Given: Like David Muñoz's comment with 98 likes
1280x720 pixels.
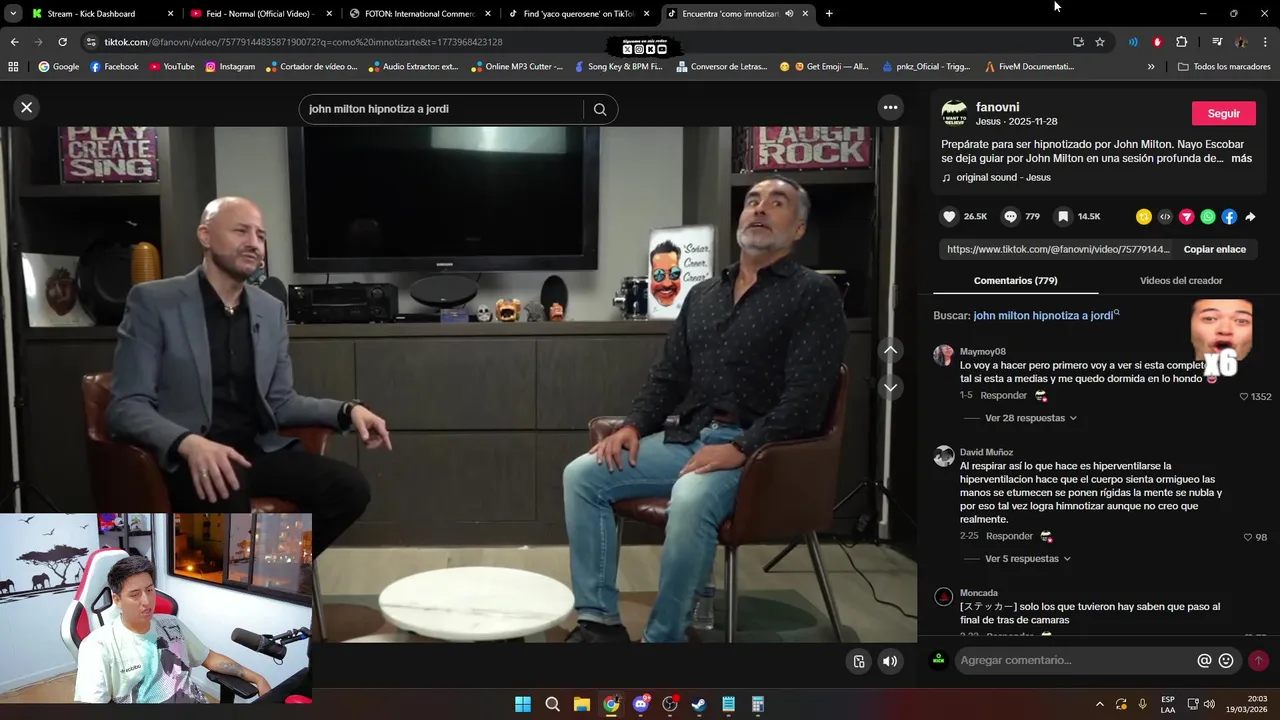Looking at the screenshot, I should click(x=1248, y=537).
